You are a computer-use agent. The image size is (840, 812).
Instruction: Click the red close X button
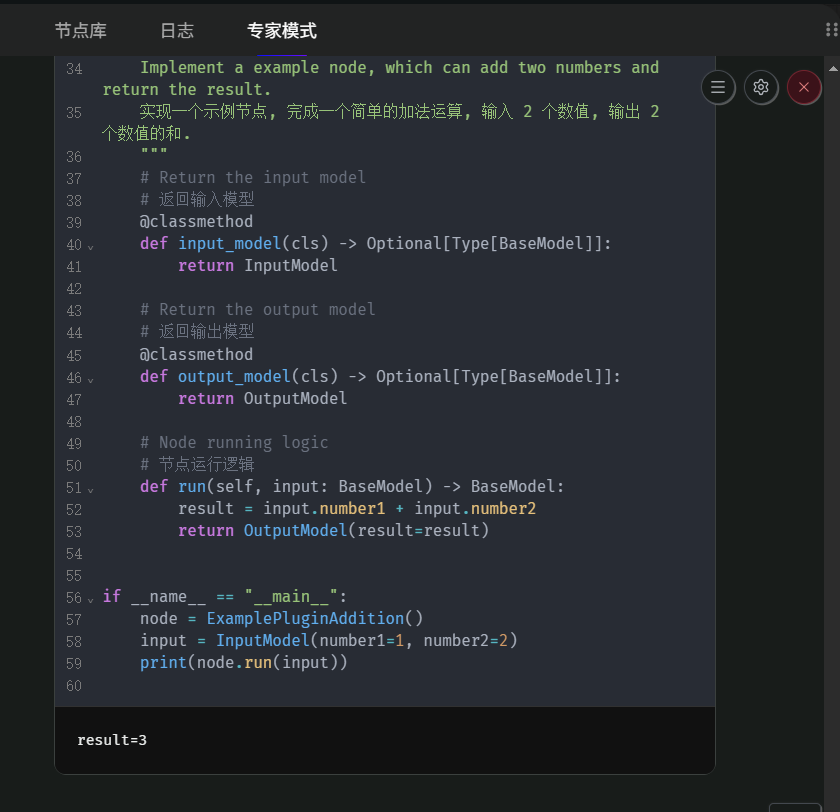[804, 87]
